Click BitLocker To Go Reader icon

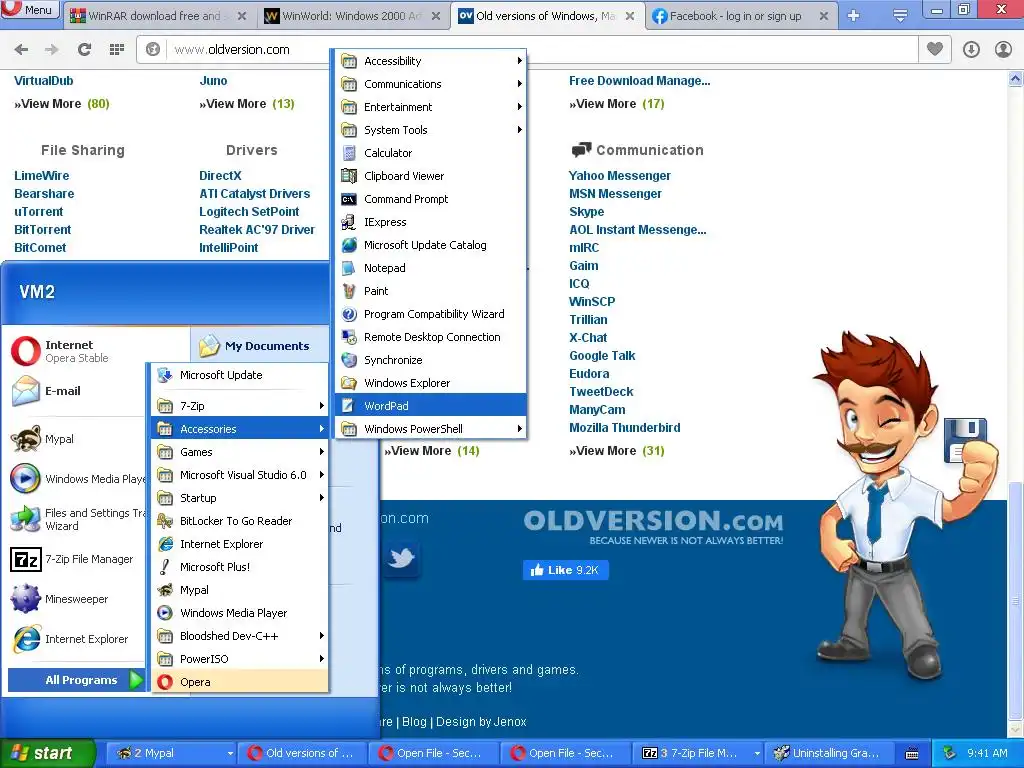165,520
